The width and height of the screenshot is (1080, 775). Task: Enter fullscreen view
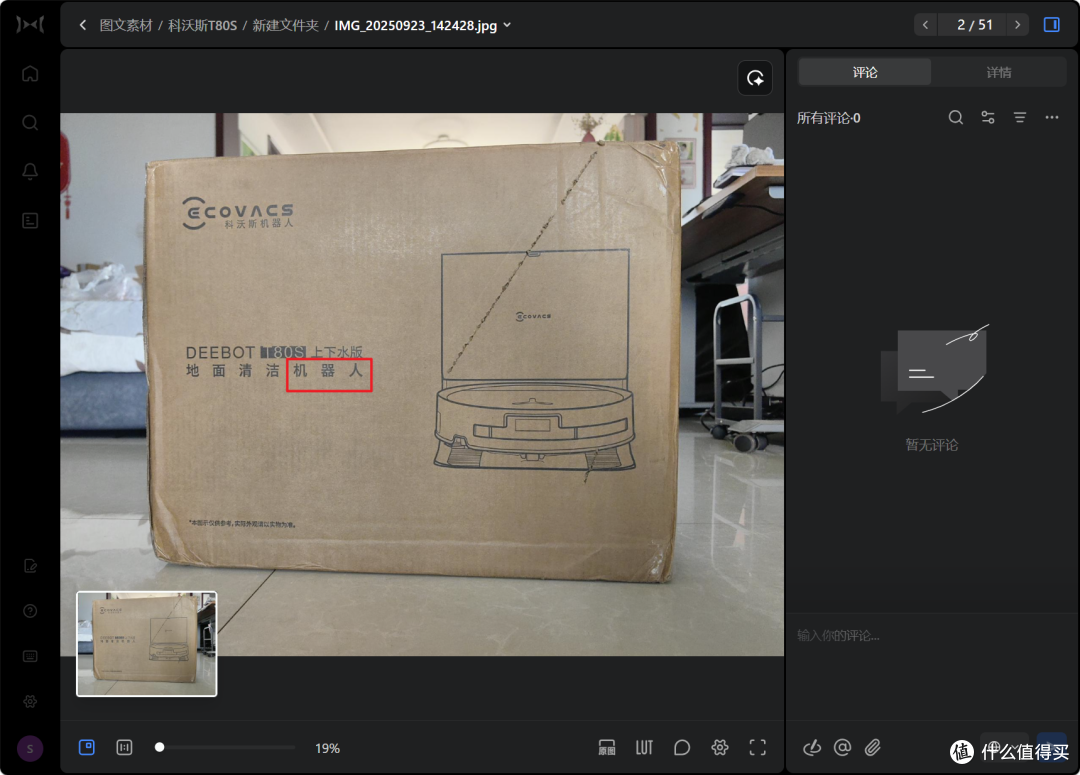(758, 747)
